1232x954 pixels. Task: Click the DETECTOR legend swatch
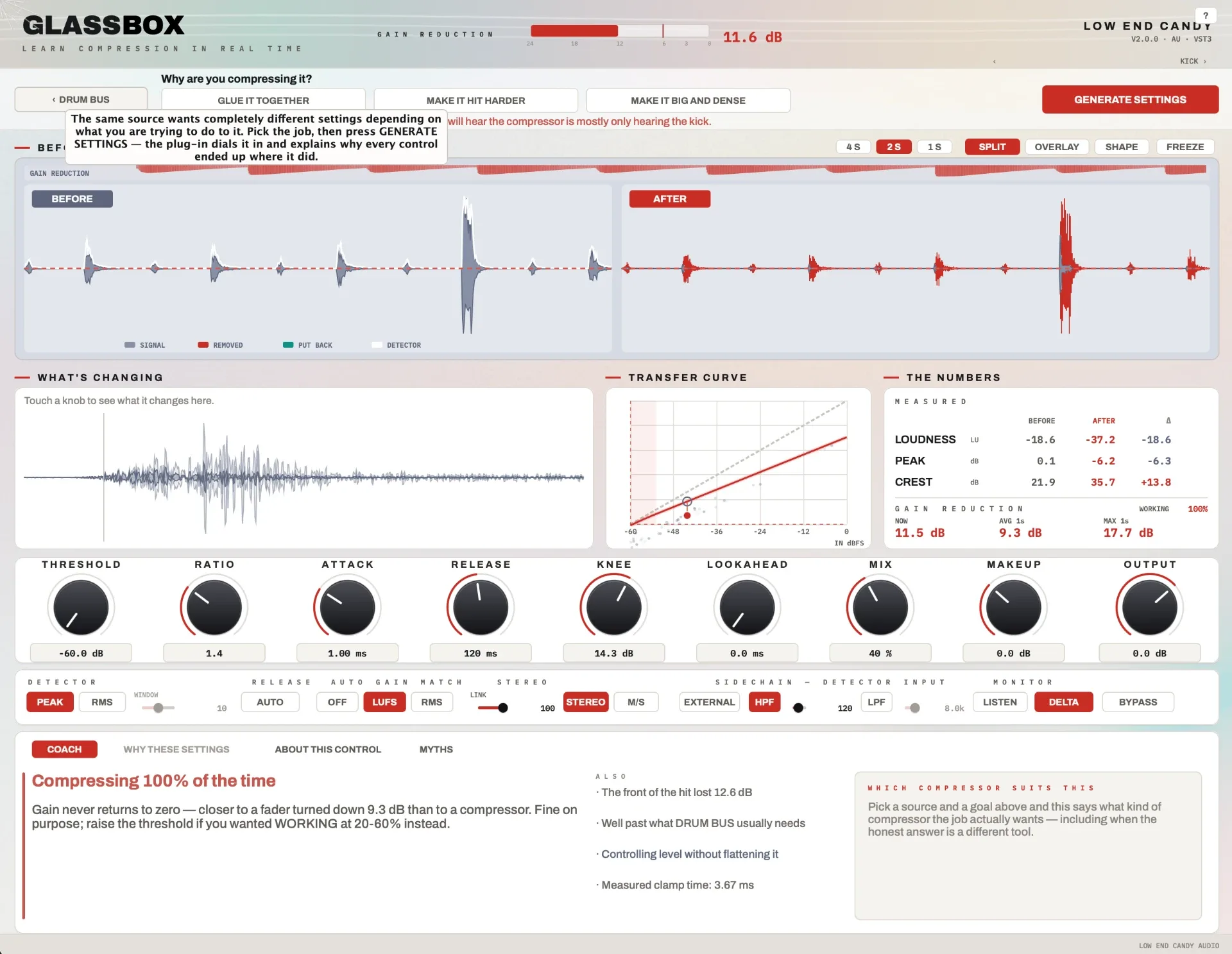[377, 345]
